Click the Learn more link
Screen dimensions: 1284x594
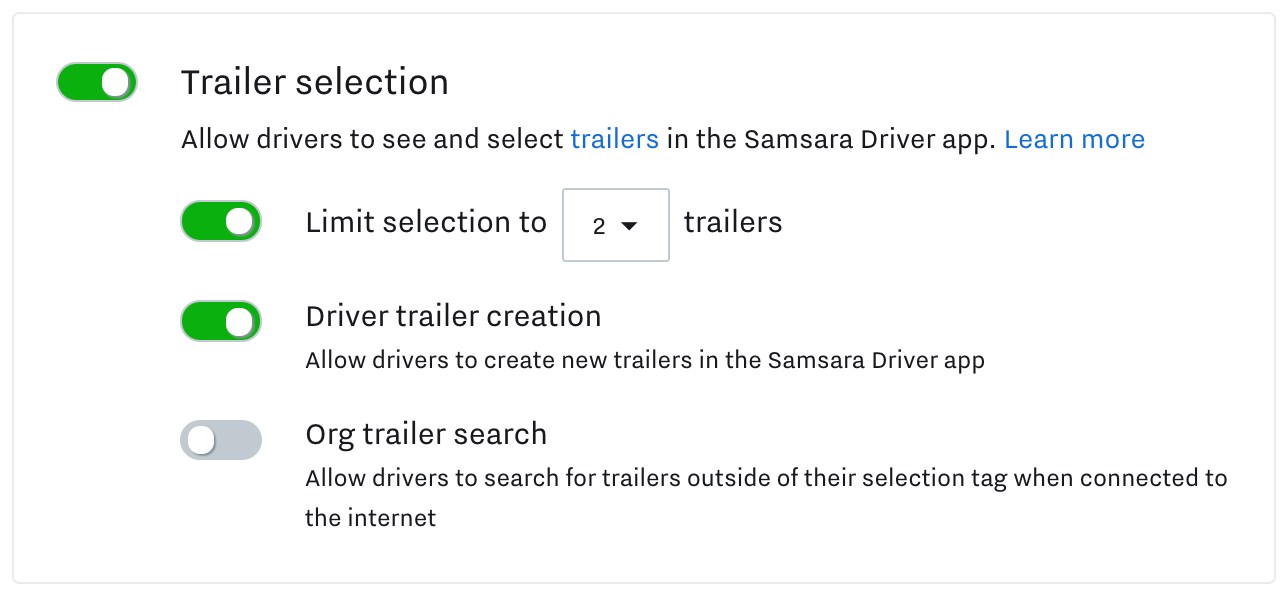click(1074, 139)
